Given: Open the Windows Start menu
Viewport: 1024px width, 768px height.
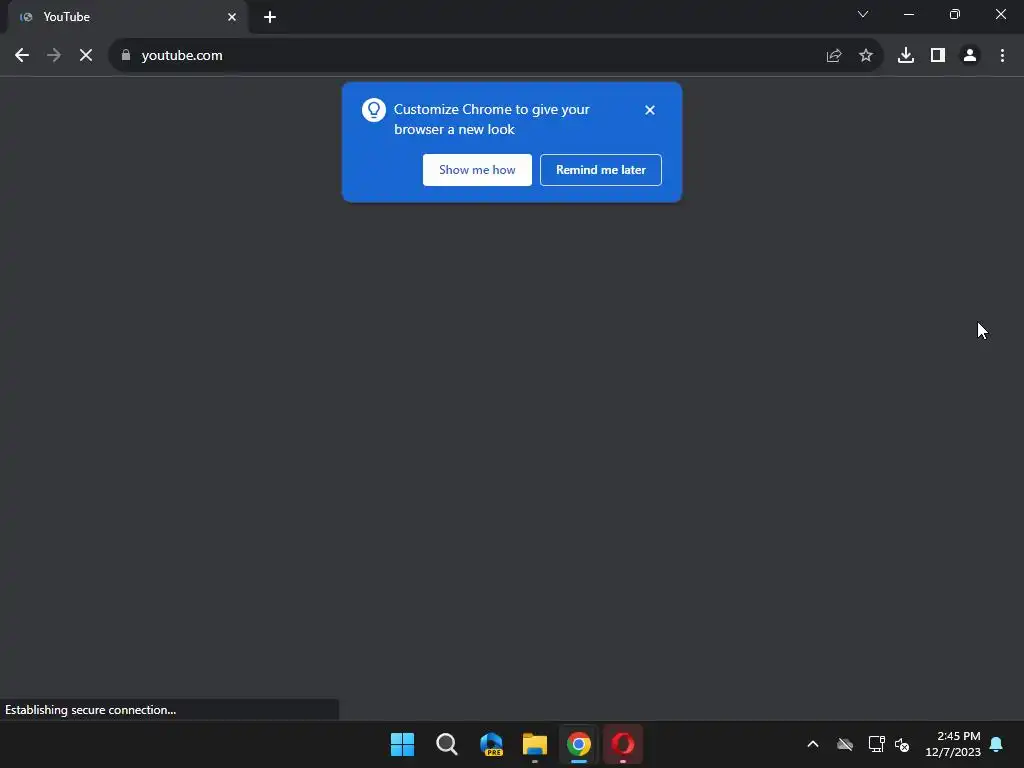Looking at the screenshot, I should coord(402,744).
